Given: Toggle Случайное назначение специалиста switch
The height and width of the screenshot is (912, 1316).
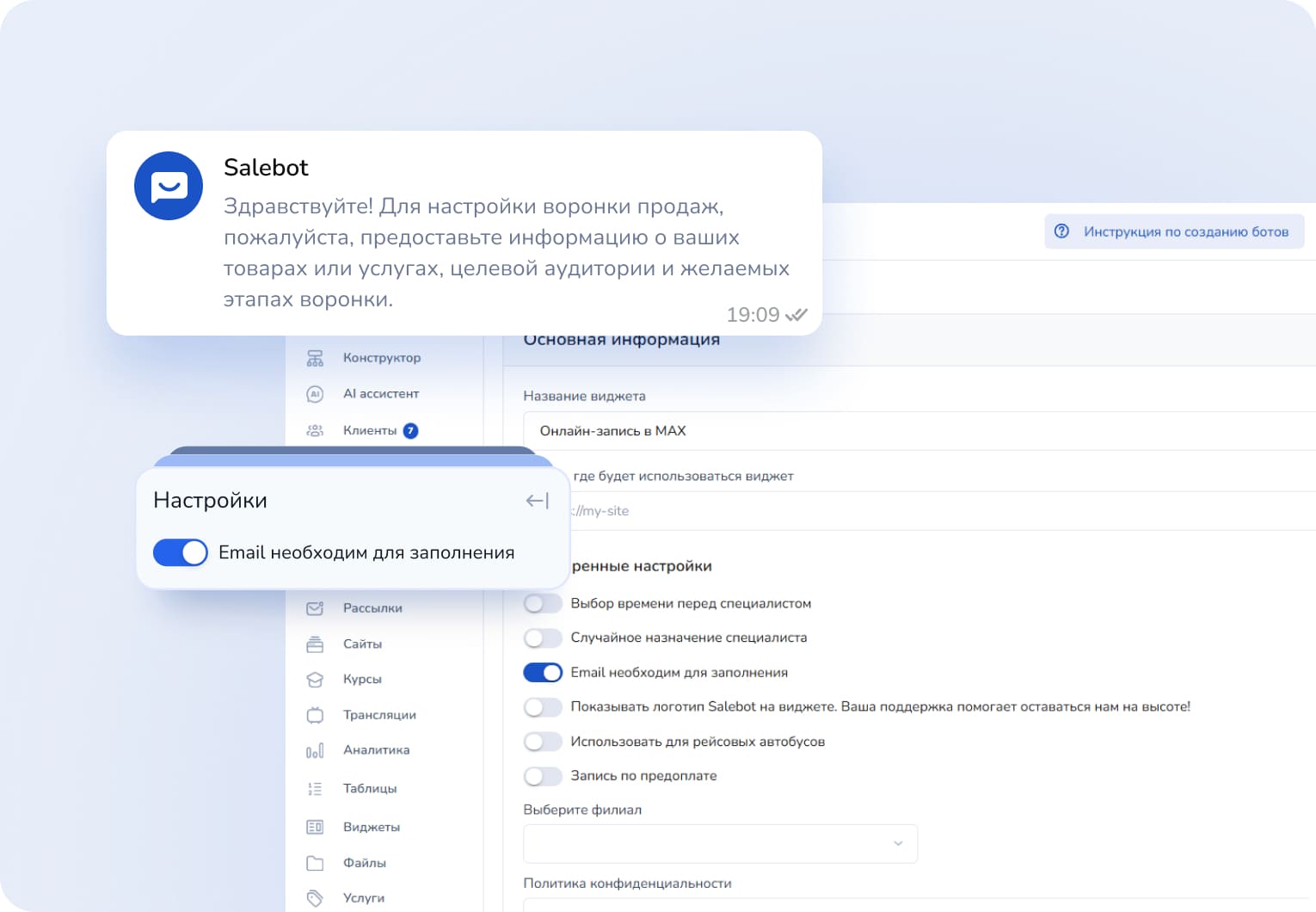Looking at the screenshot, I should [543, 638].
